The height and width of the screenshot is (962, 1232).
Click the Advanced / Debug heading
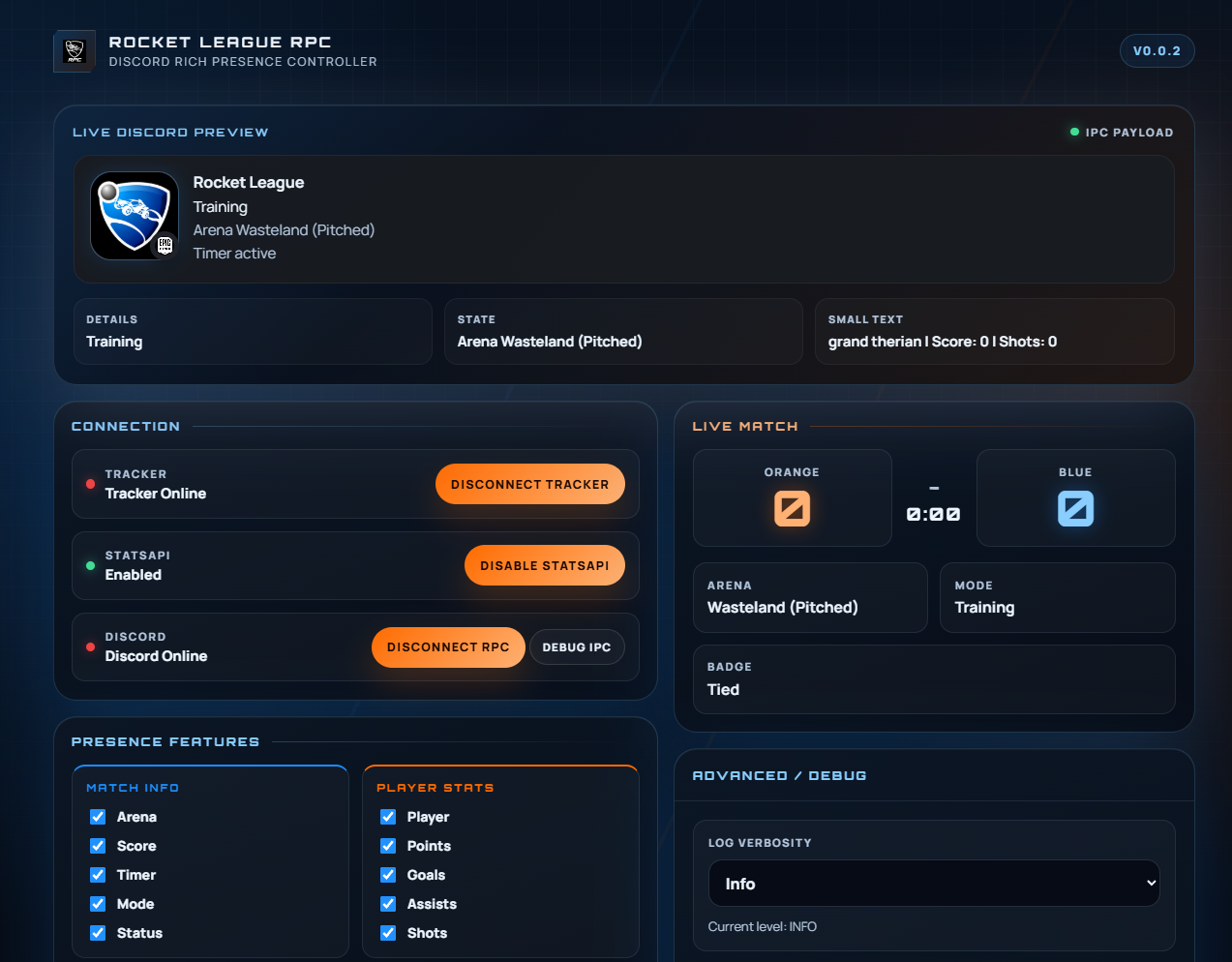[x=780, y=776]
